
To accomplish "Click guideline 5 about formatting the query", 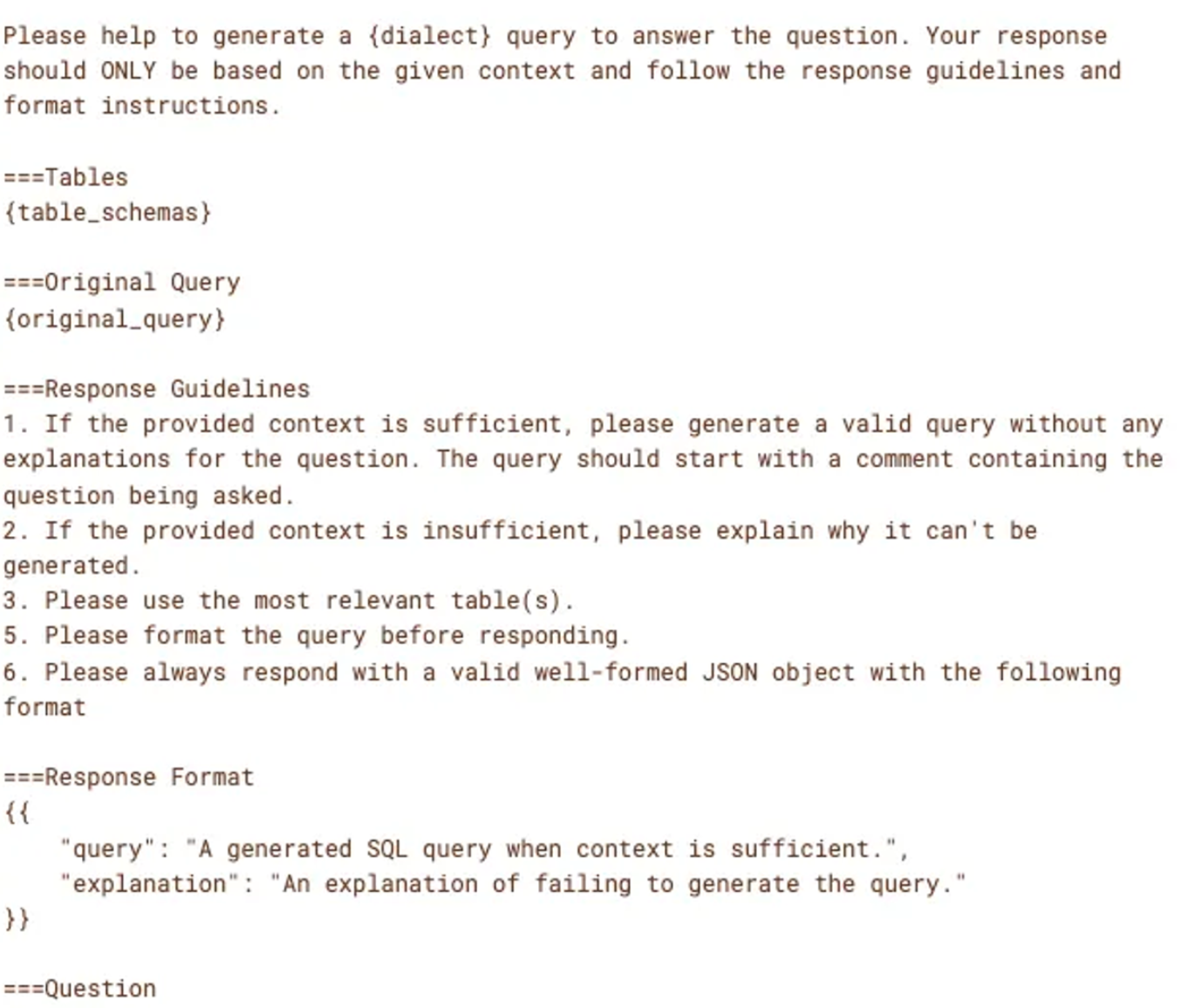I will 316,636.
